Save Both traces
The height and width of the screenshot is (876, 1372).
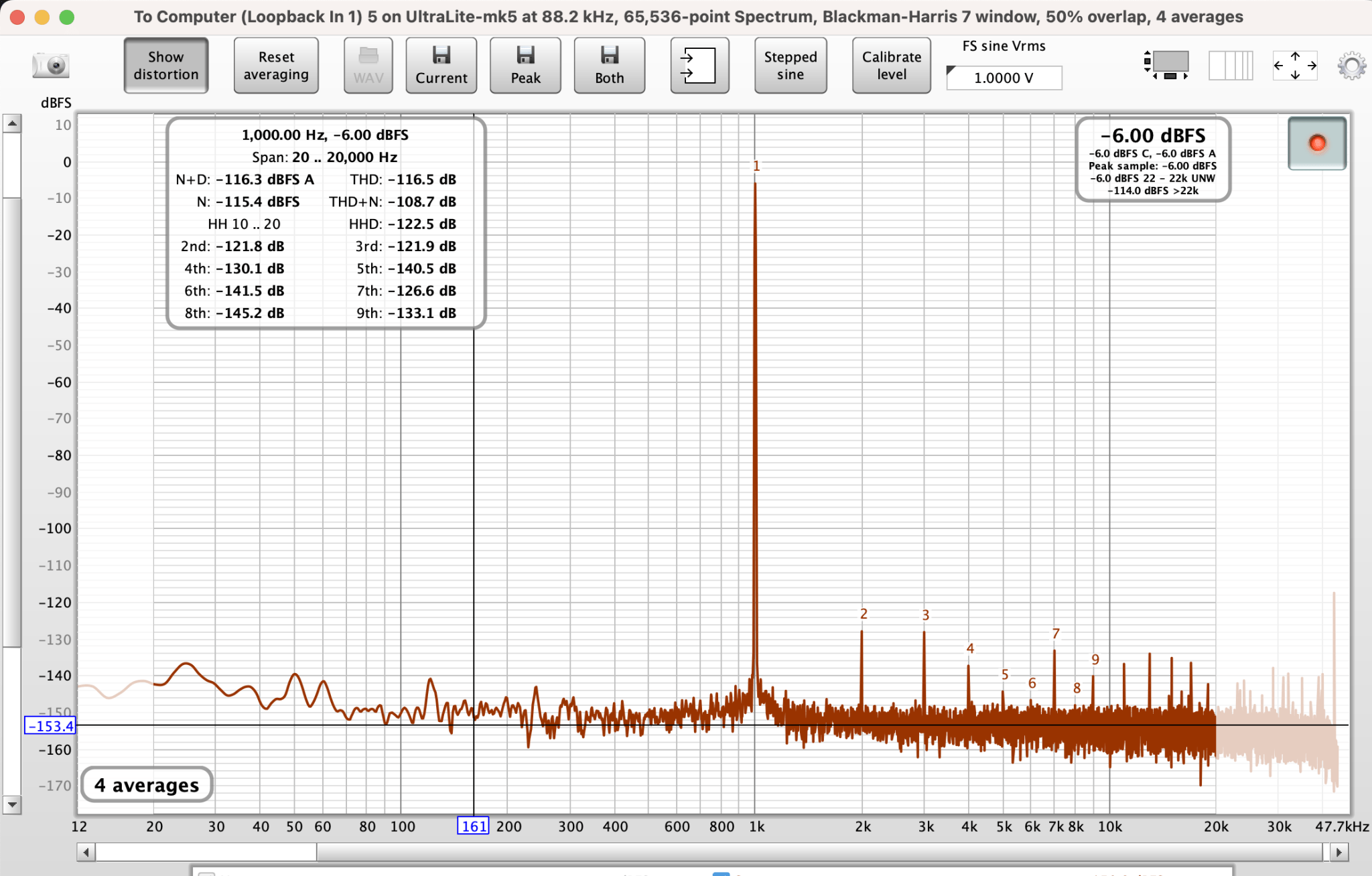click(x=610, y=66)
